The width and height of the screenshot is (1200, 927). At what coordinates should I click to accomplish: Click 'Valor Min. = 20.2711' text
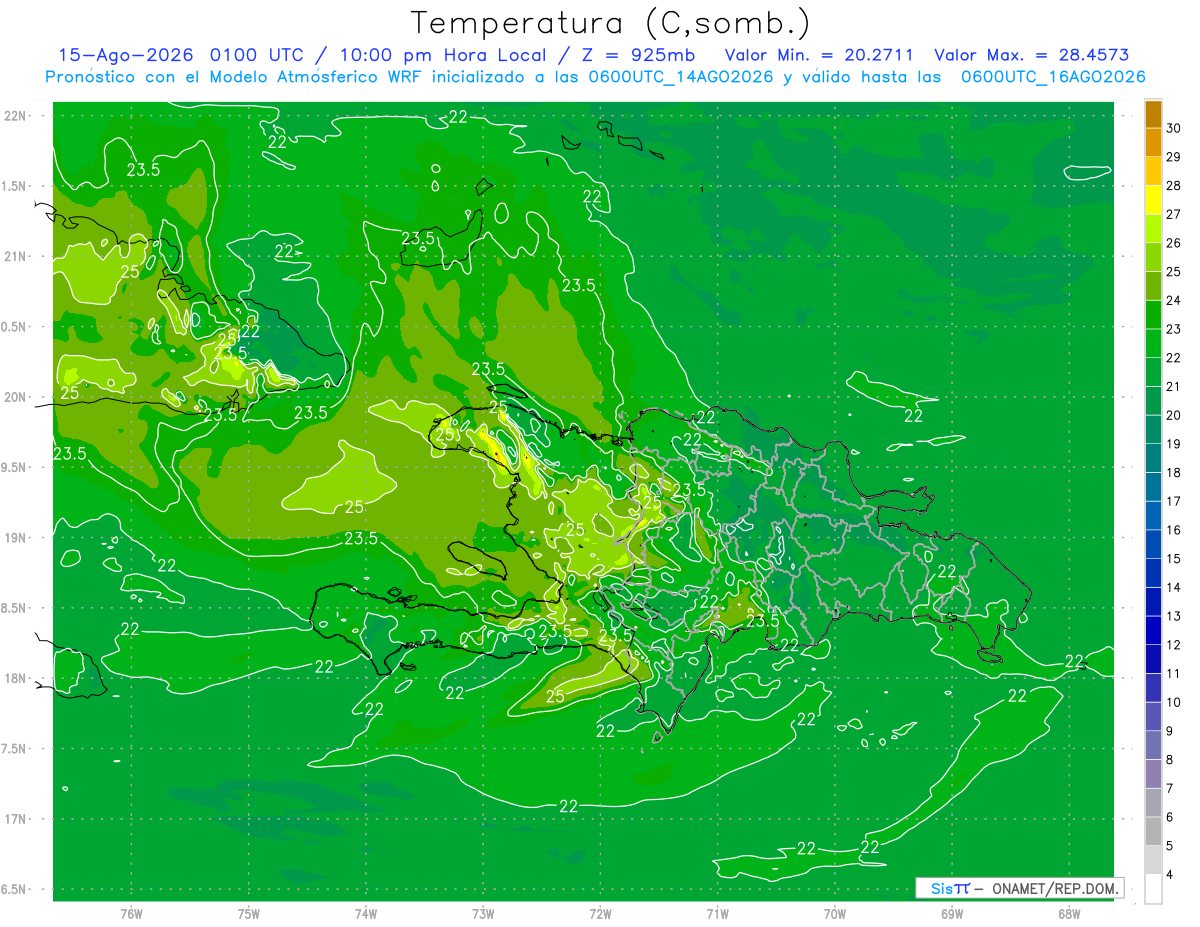click(x=819, y=55)
